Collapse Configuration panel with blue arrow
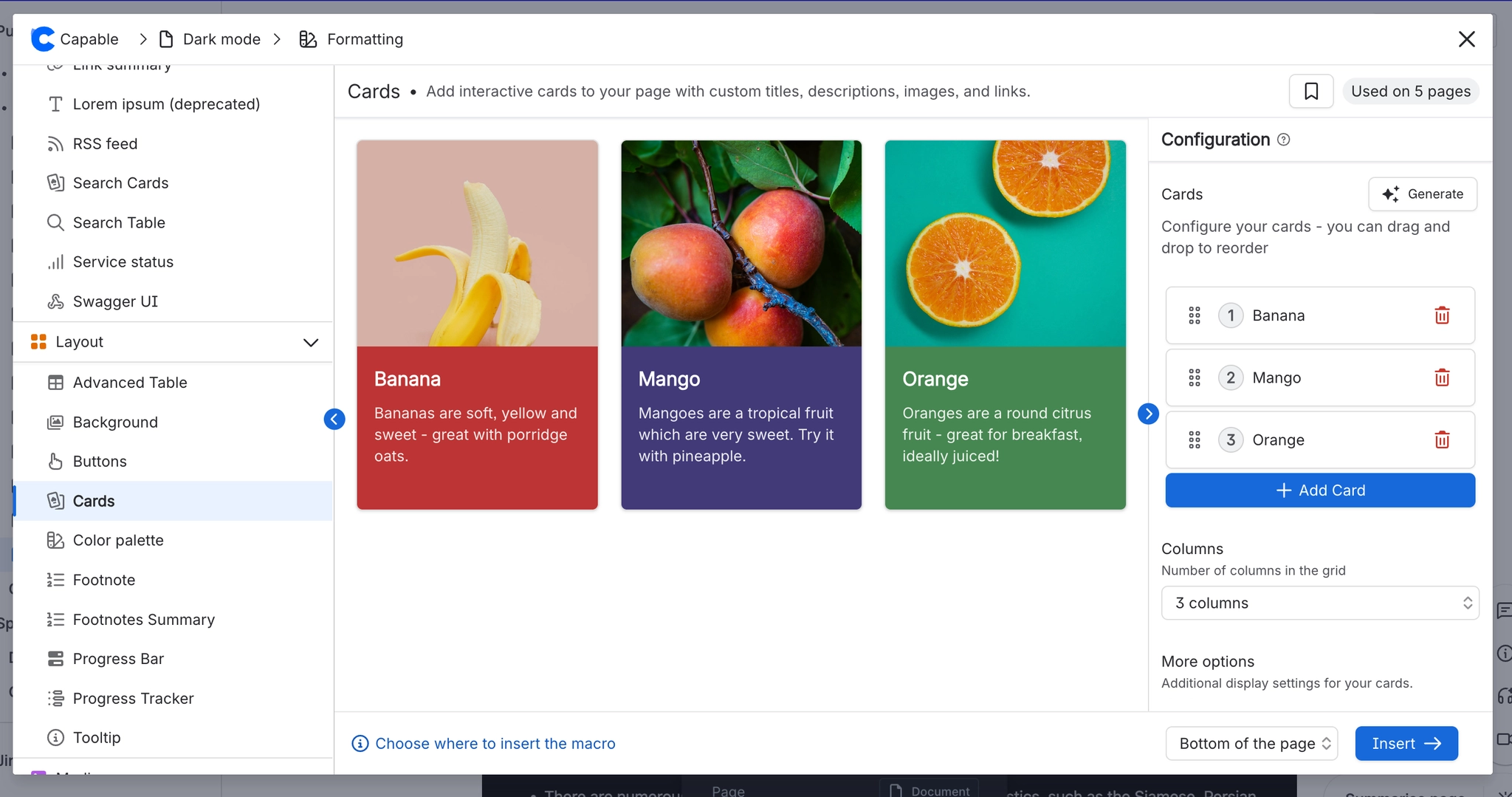 (1147, 414)
